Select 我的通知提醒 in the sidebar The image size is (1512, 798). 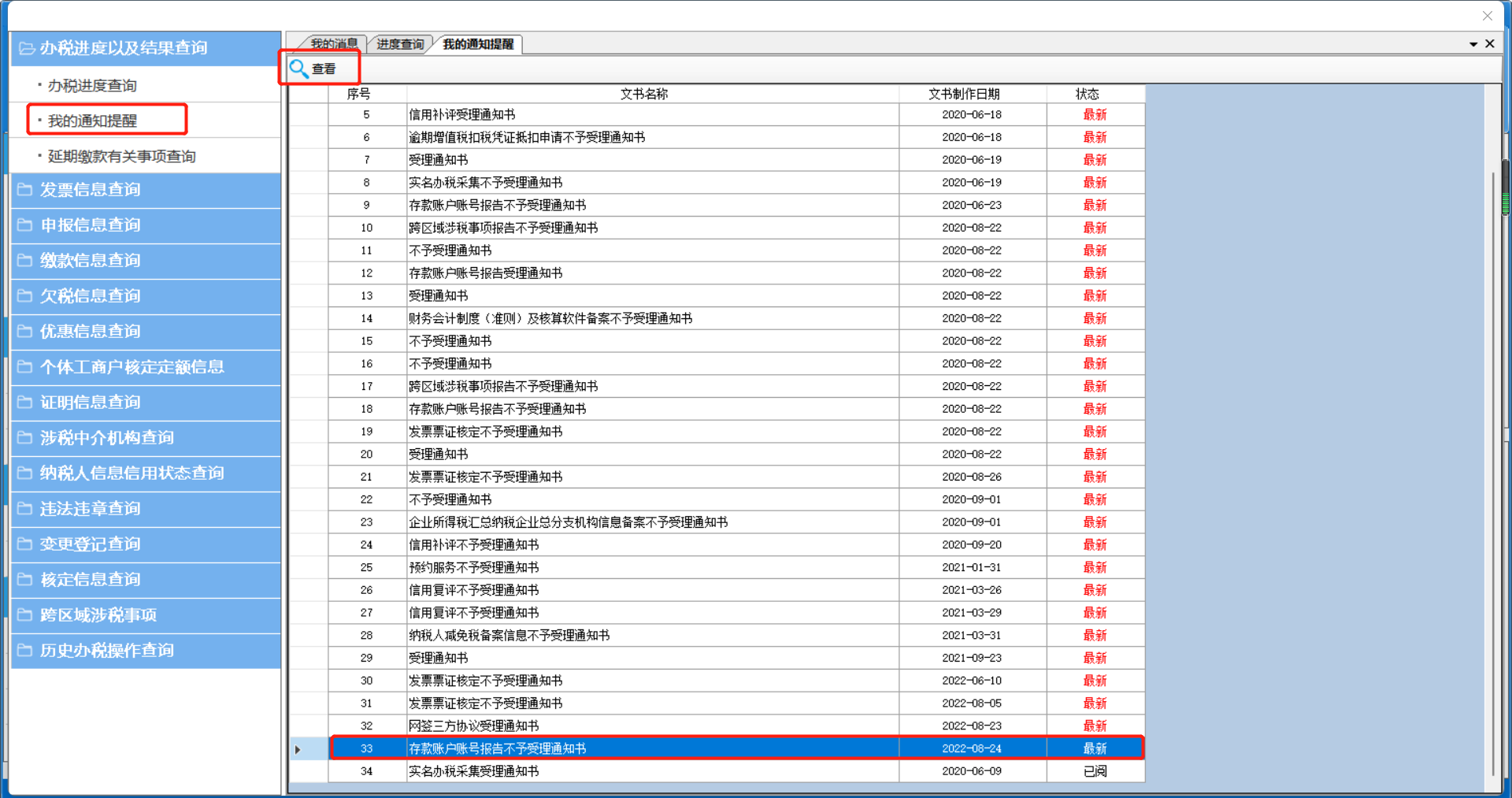(x=92, y=121)
